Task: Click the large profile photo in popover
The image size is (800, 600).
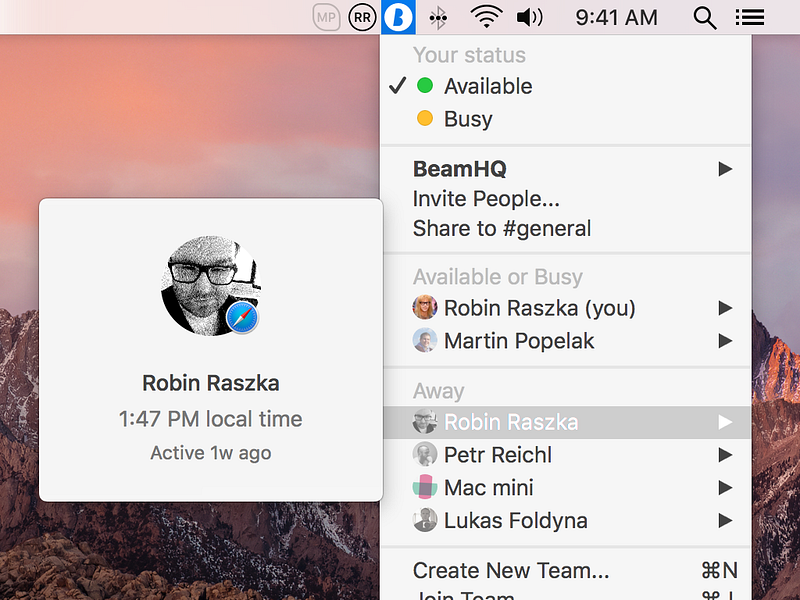Action: pyautogui.click(x=211, y=285)
